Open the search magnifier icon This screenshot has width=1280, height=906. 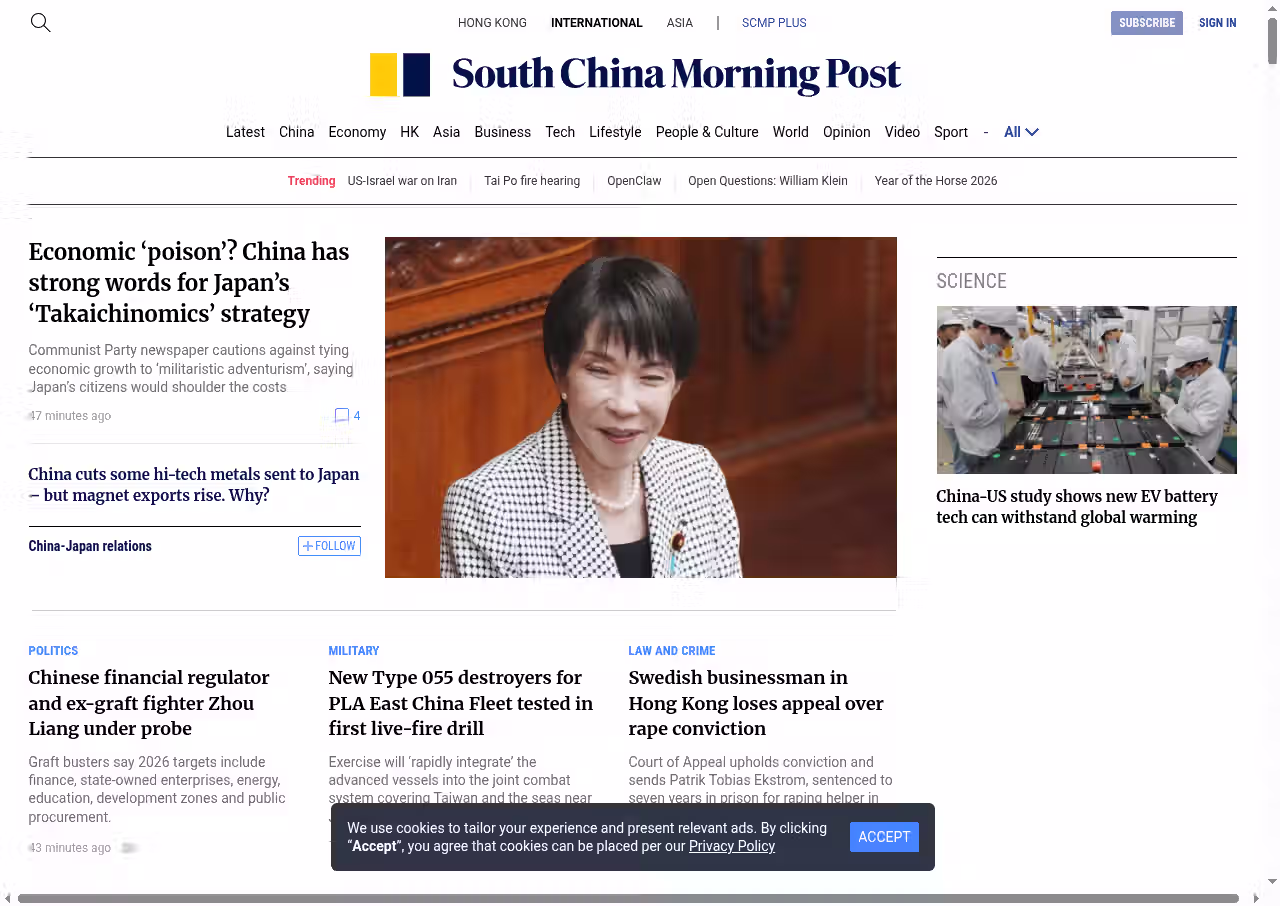40,22
